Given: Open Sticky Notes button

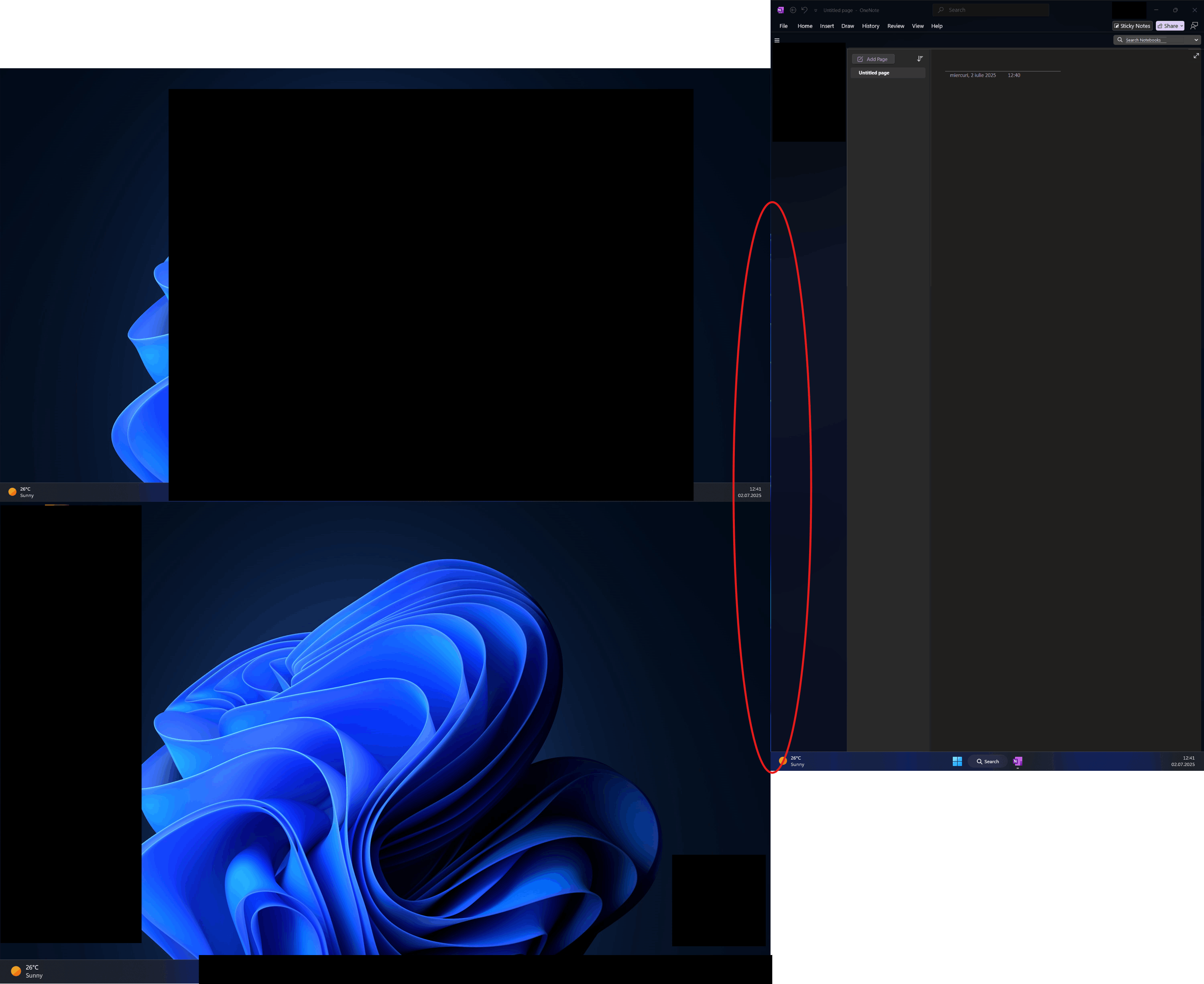Looking at the screenshot, I should [x=1132, y=26].
